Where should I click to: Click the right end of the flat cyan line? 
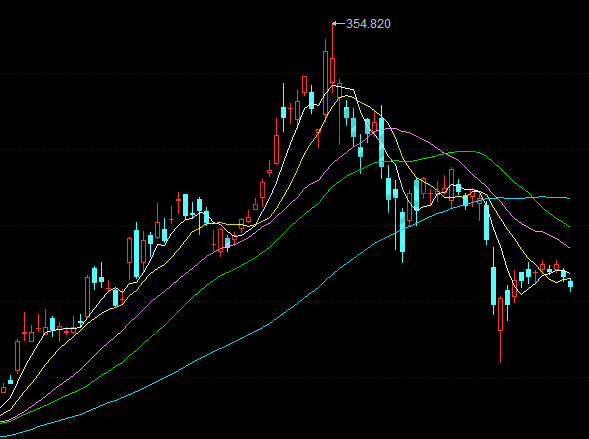coord(569,198)
